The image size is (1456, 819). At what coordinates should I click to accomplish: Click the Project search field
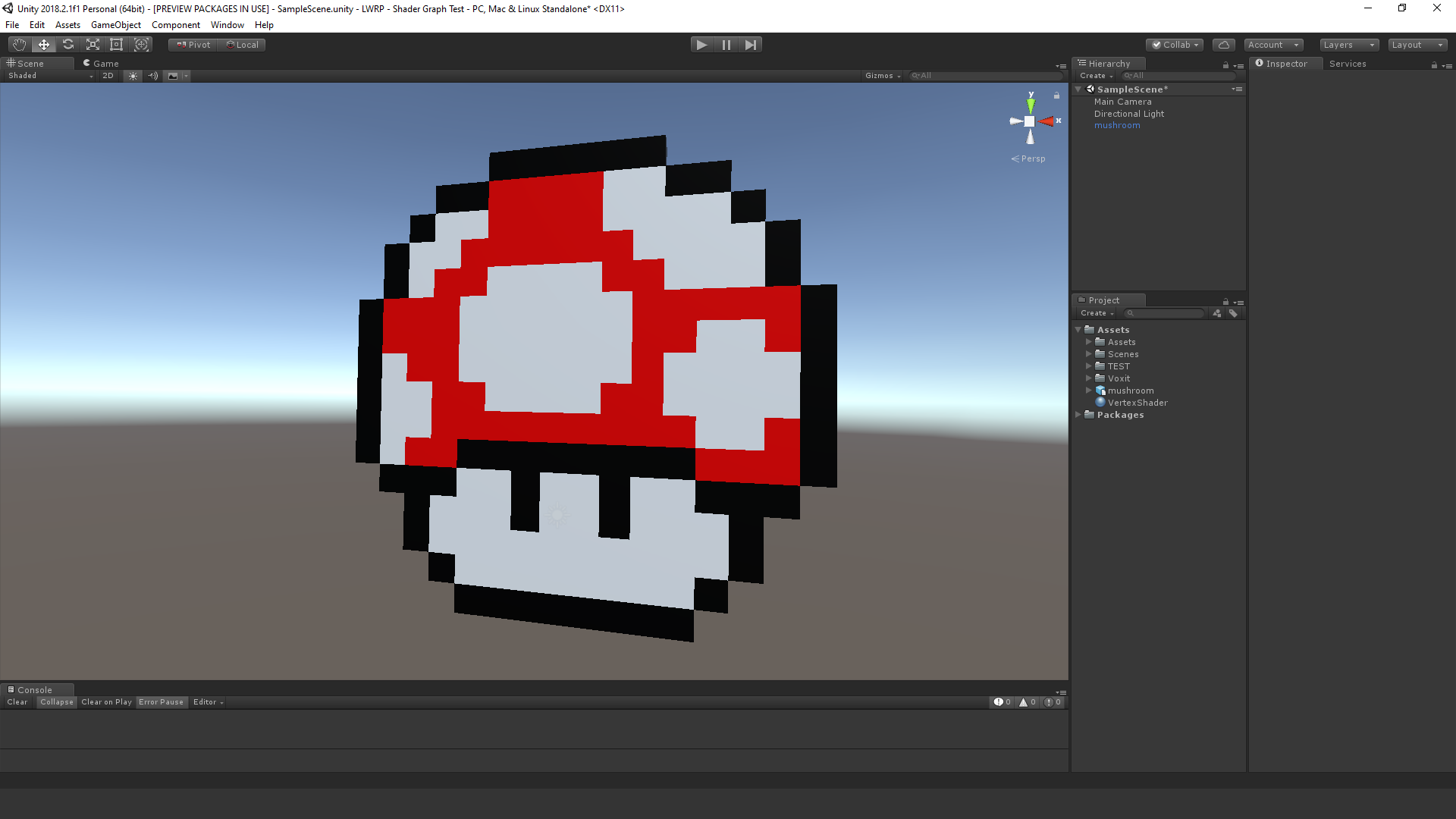point(1163,313)
